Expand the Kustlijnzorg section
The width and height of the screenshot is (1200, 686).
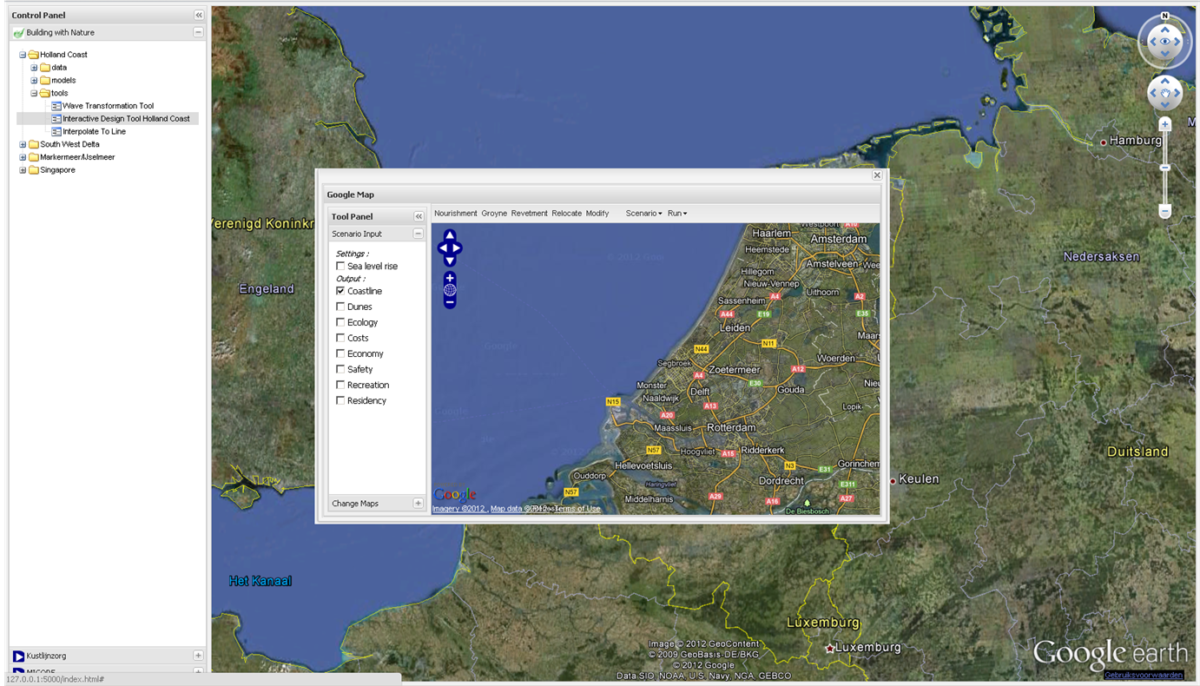(198, 656)
